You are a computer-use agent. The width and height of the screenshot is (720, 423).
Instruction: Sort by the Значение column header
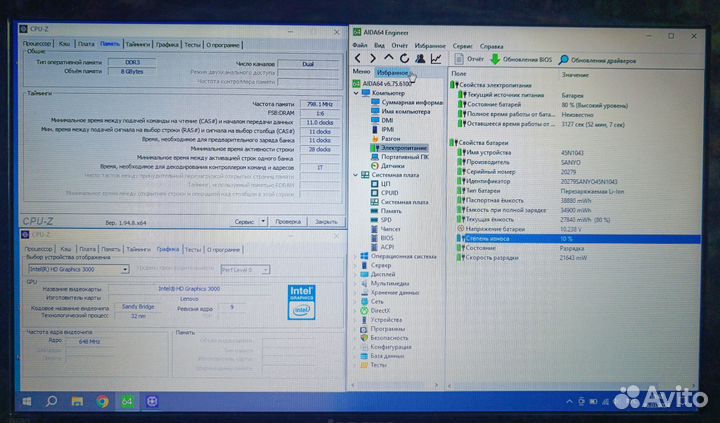point(575,74)
